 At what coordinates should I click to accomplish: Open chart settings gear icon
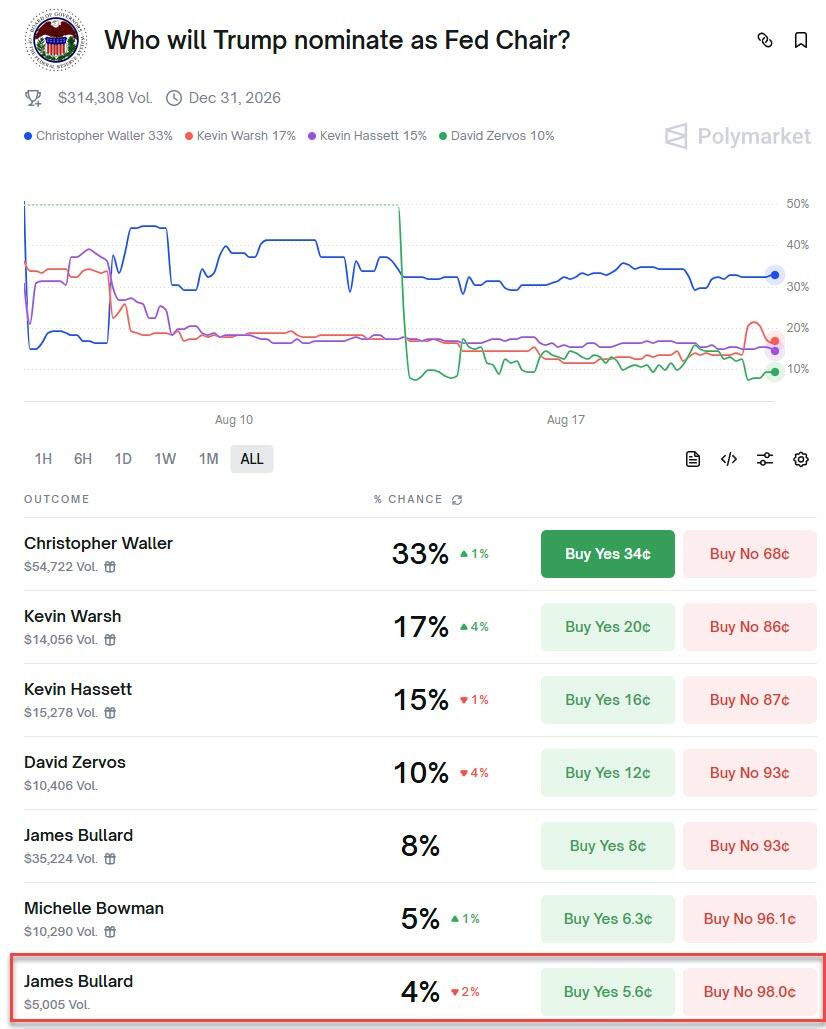click(x=801, y=459)
